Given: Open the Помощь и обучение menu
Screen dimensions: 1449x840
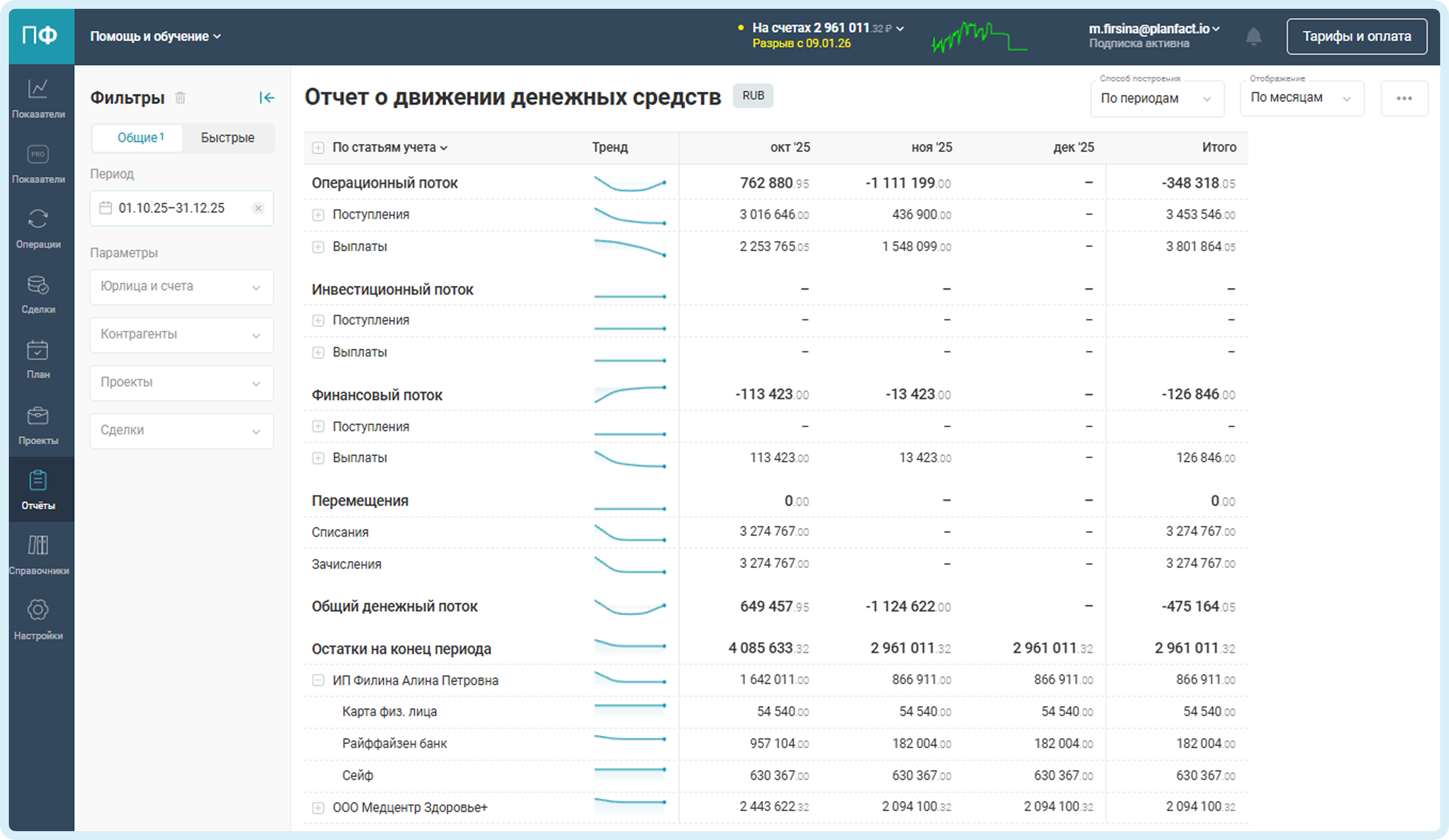Looking at the screenshot, I should [155, 36].
